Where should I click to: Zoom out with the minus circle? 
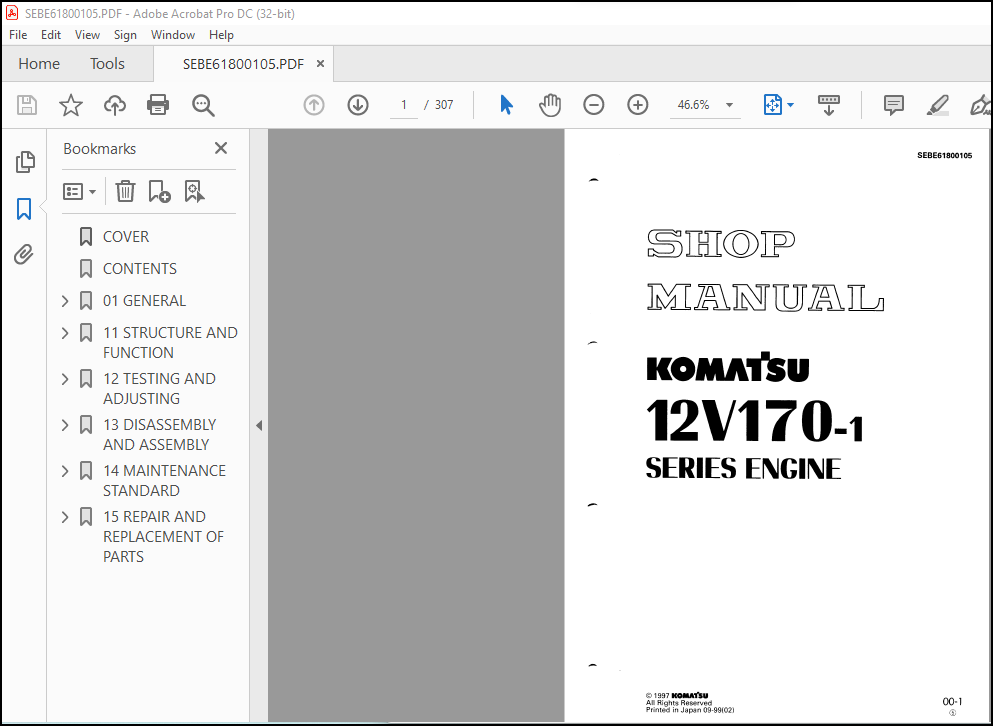(x=593, y=105)
